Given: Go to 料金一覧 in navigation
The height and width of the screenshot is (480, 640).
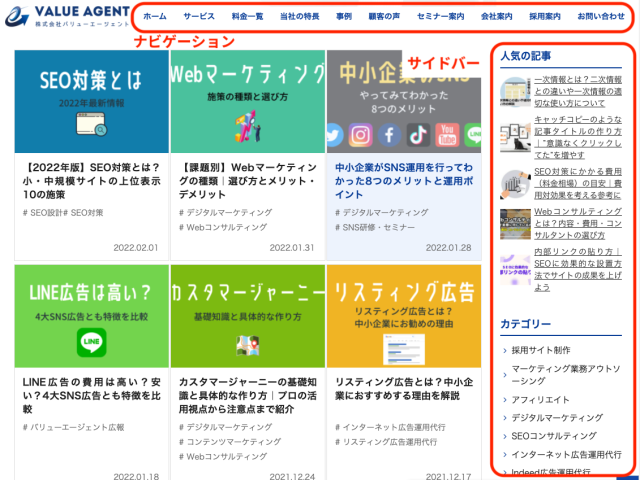Looking at the screenshot, I should [247, 16].
